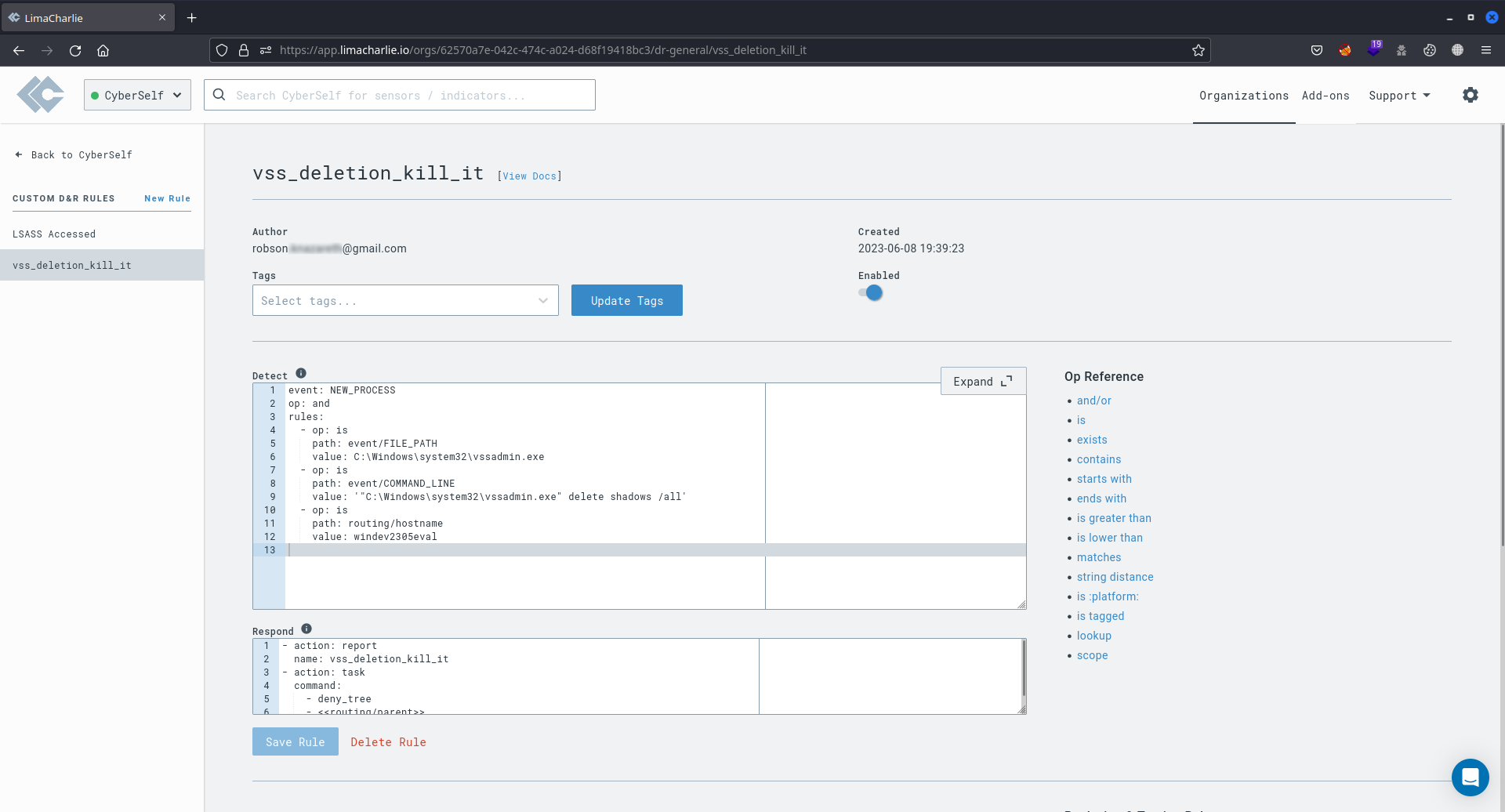Viewport: 1505px width, 812px height.
Task: Click the orange fox extension icon
Action: 1345,50
